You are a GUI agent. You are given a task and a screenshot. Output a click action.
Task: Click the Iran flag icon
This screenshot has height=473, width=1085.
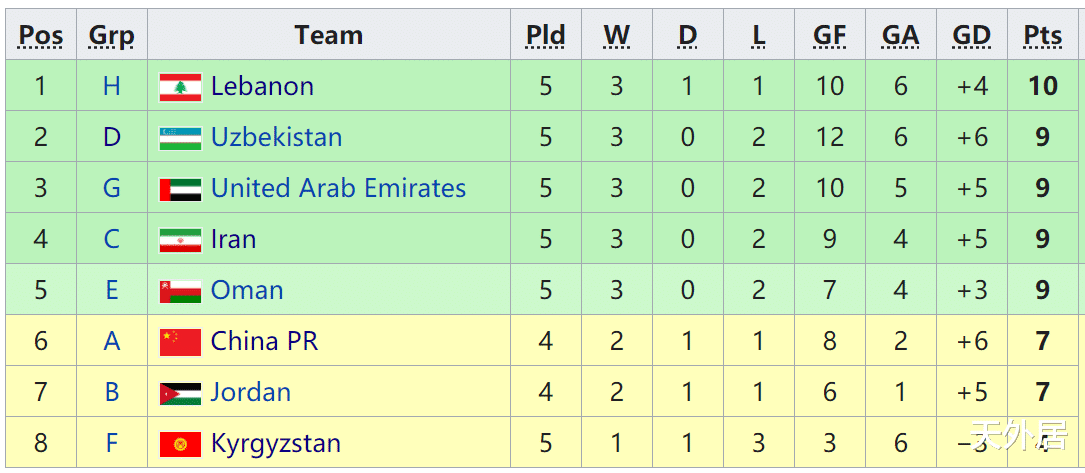pos(180,240)
